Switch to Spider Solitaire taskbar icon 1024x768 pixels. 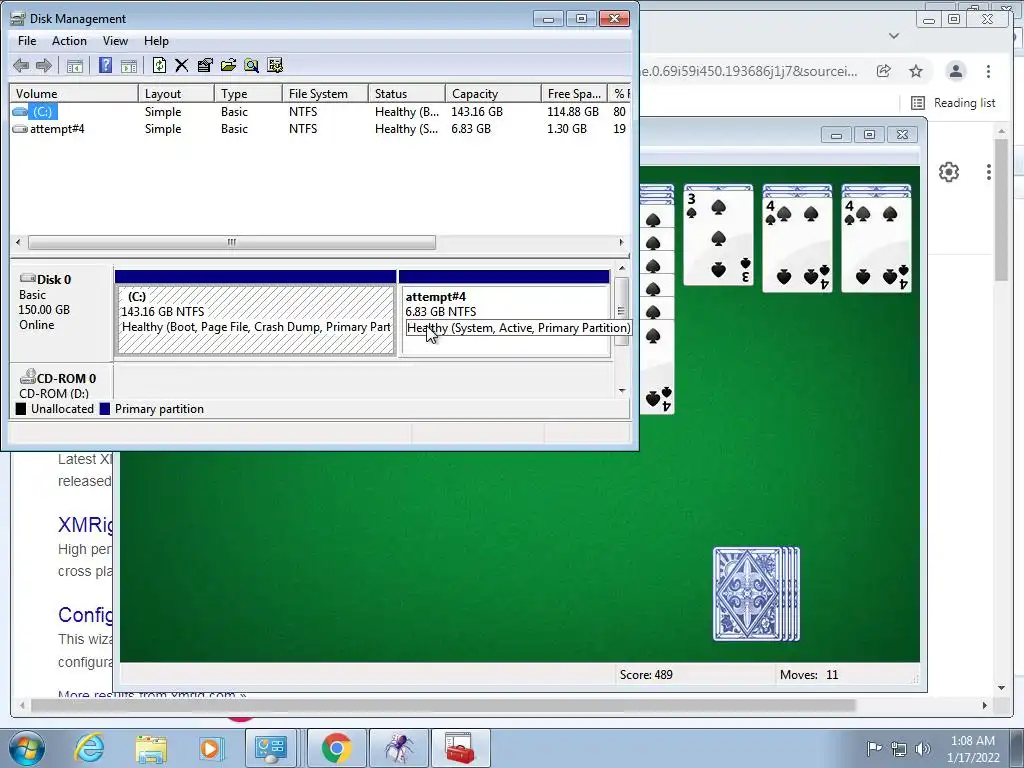(x=399, y=748)
